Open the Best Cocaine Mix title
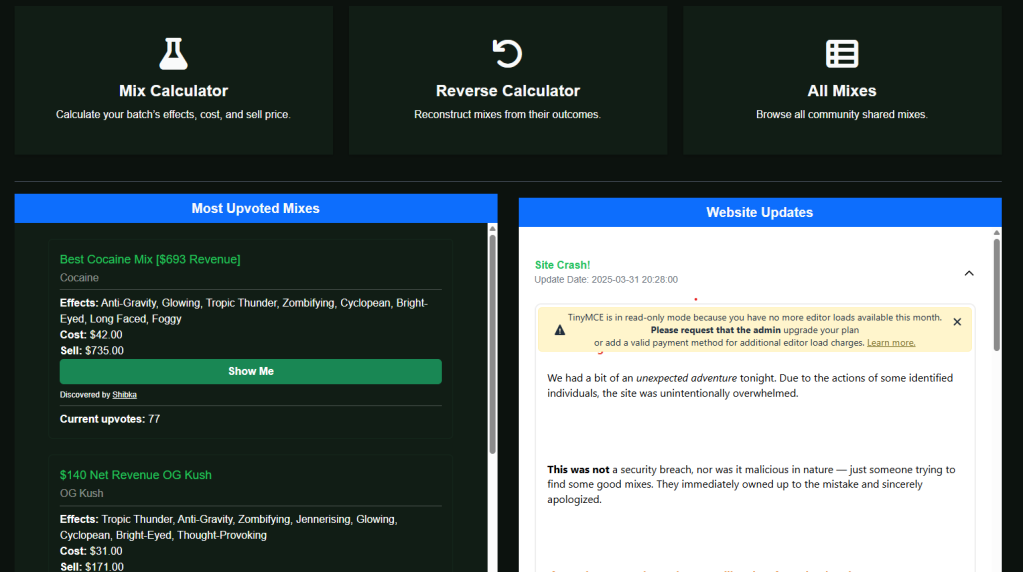 [x=150, y=260]
